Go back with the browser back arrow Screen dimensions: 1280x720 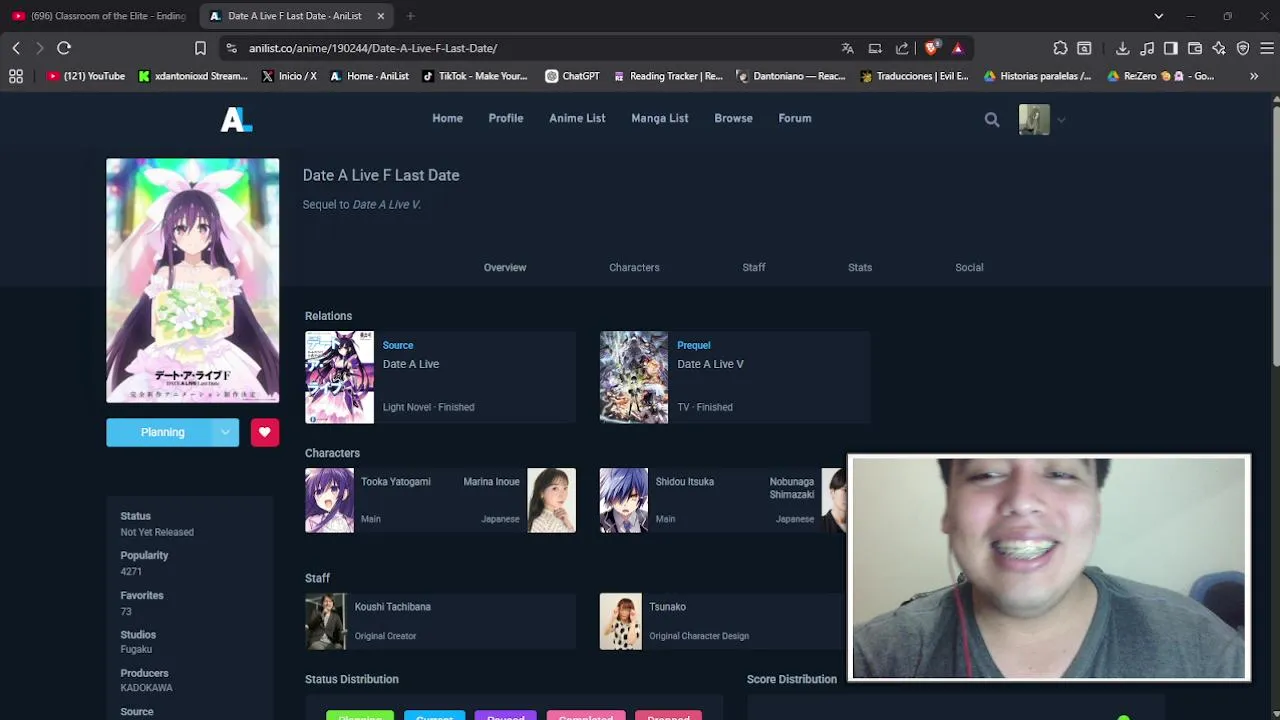pos(16,48)
